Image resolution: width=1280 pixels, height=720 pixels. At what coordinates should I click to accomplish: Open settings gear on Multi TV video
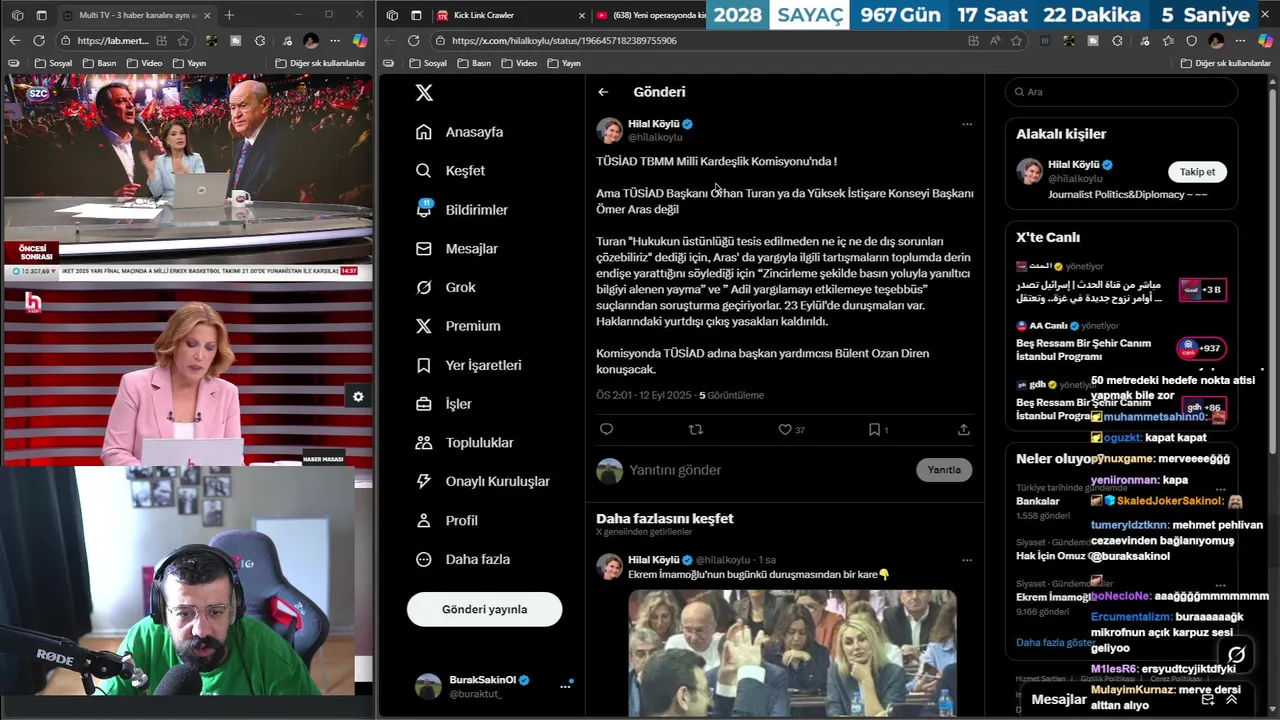(358, 397)
